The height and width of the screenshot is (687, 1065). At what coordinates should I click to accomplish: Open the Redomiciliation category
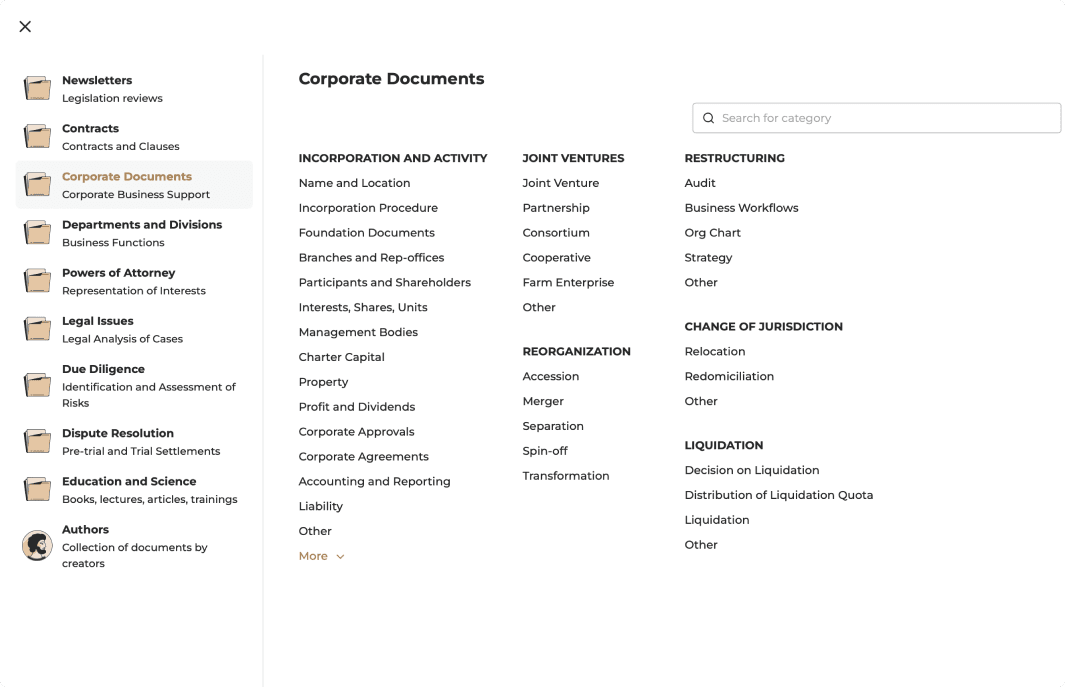(x=729, y=376)
